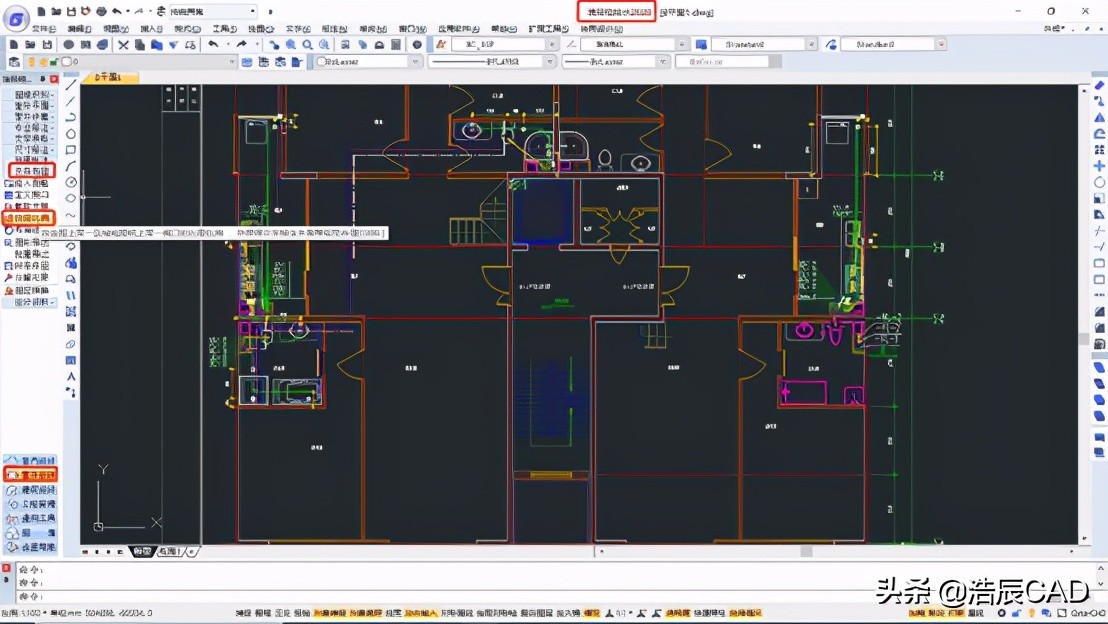
Task: Toggle Grid display in status bar
Action: coord(262,613)
